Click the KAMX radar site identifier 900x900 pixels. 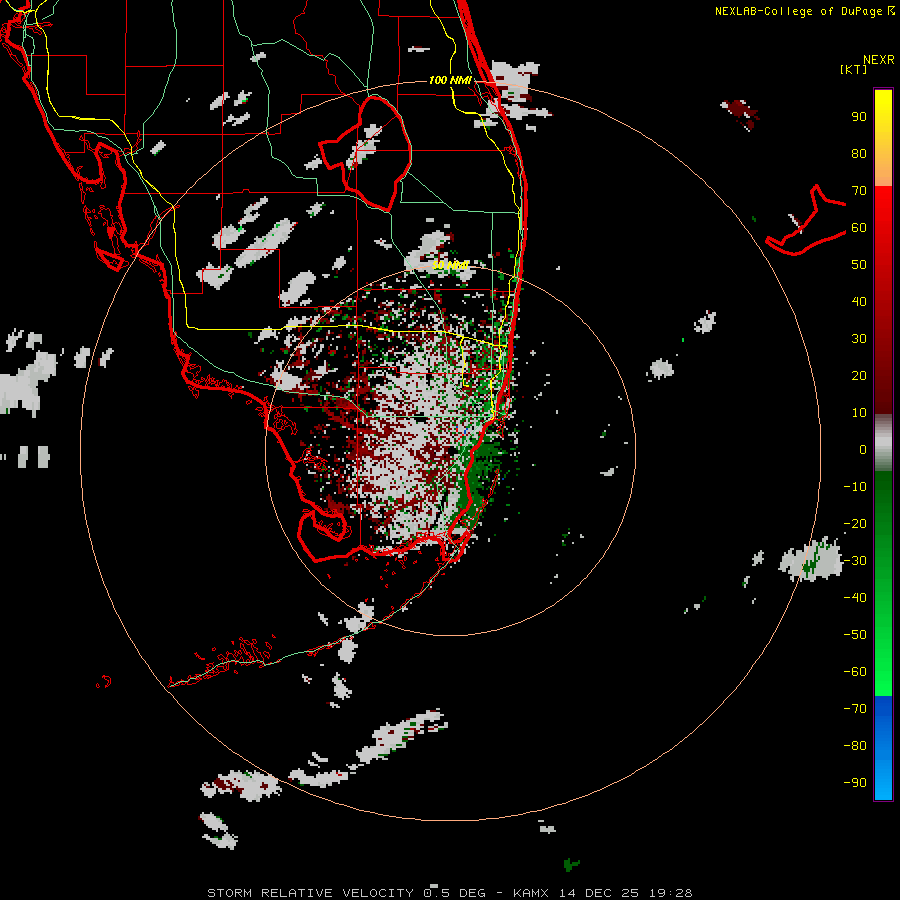(531, 893)
